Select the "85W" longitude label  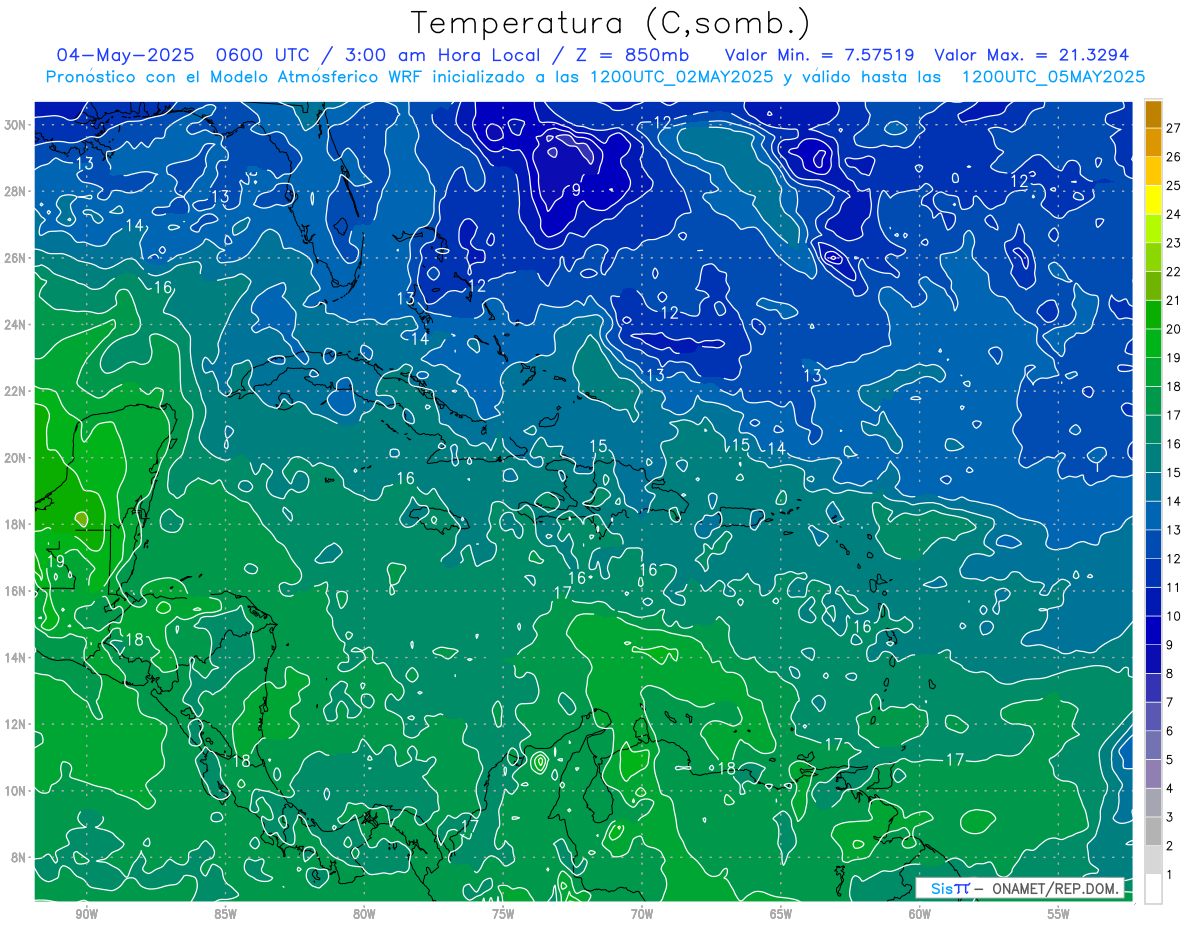(x=225, y=915)
